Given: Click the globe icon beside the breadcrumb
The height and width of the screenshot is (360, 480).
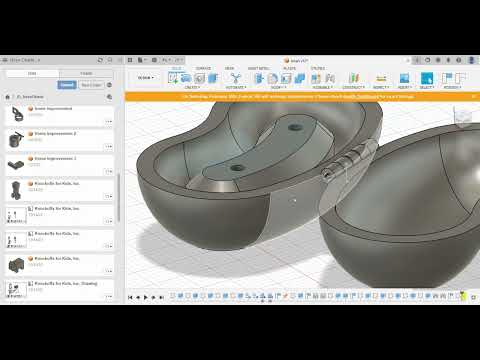Looking at the screenshot, I should (x=109, y=97).
